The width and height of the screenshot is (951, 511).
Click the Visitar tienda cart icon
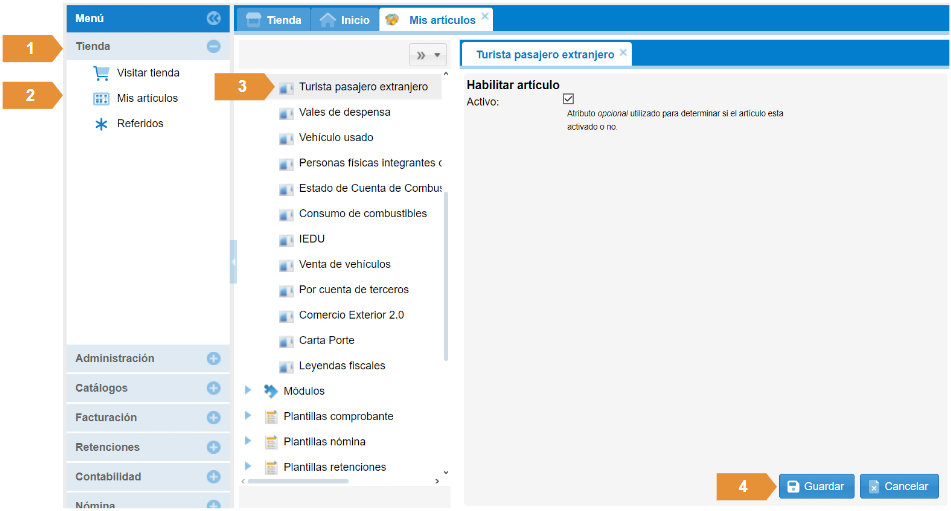click(101, 73)
